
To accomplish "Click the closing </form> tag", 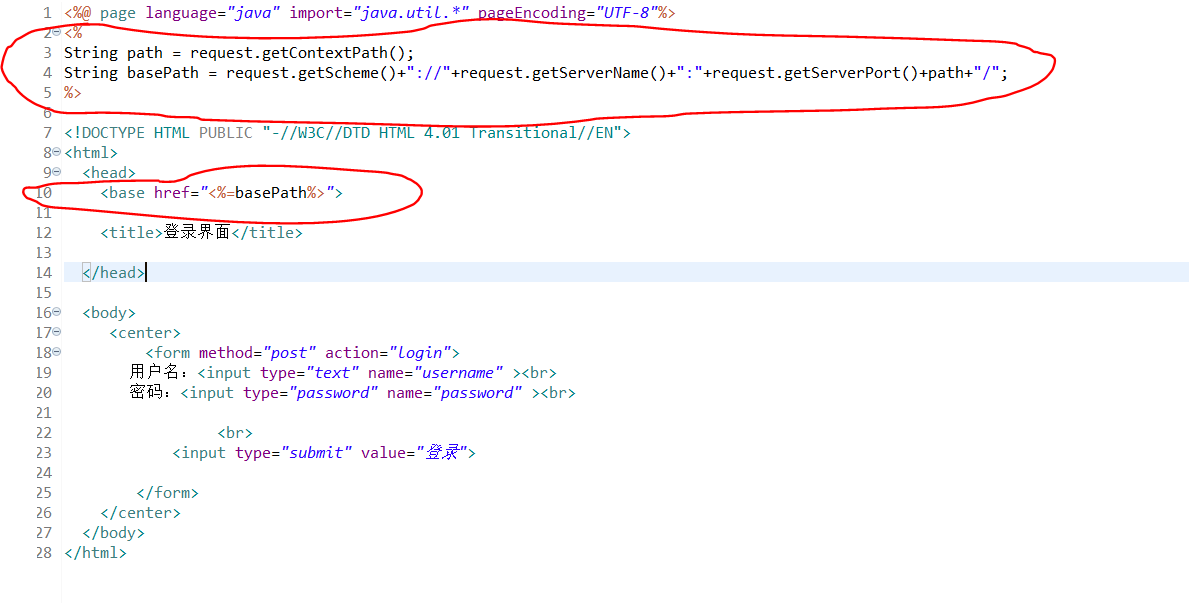I will (168, 493).
